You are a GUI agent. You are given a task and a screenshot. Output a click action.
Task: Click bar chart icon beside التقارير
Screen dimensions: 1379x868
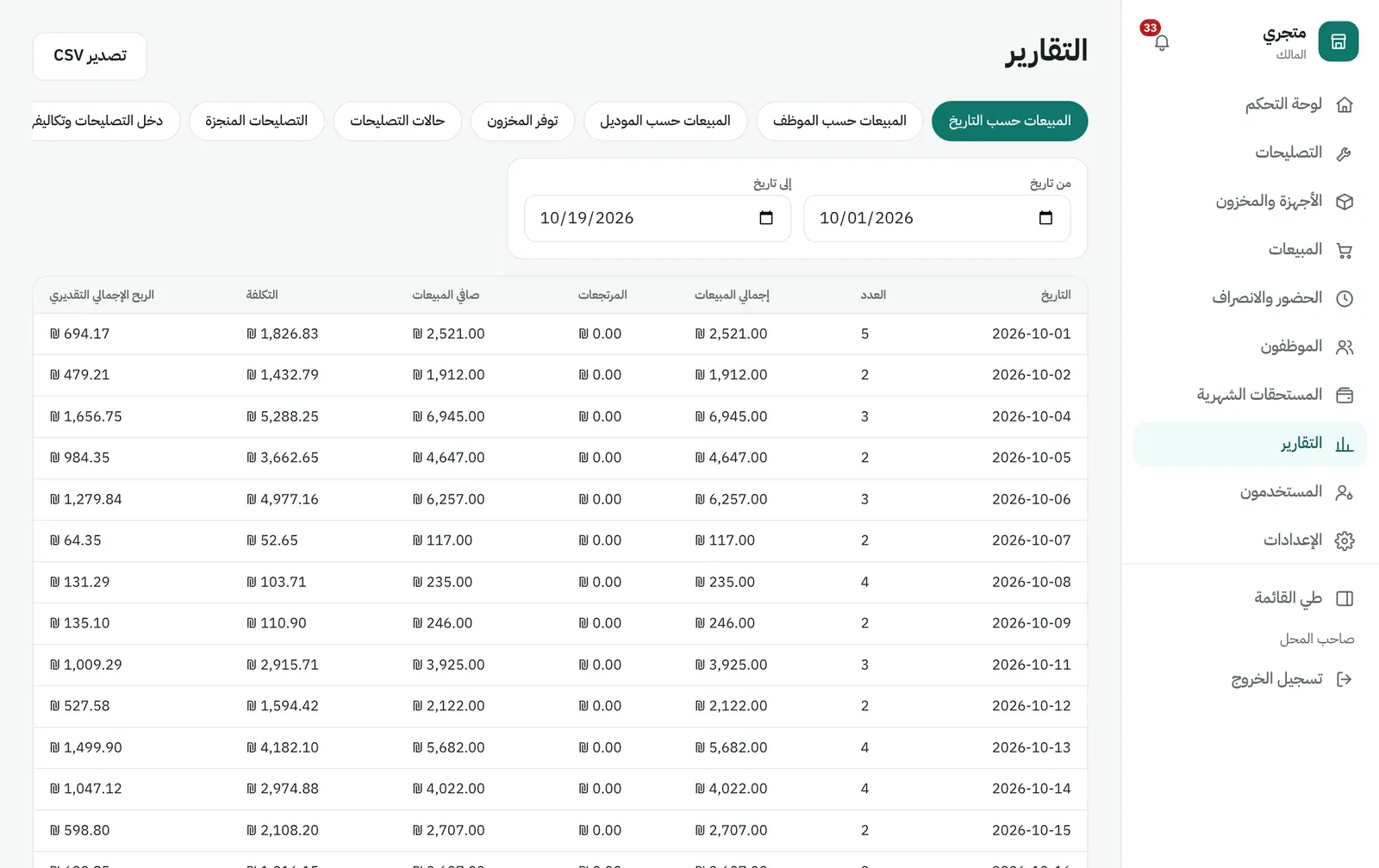click(x=1344, y=444)
